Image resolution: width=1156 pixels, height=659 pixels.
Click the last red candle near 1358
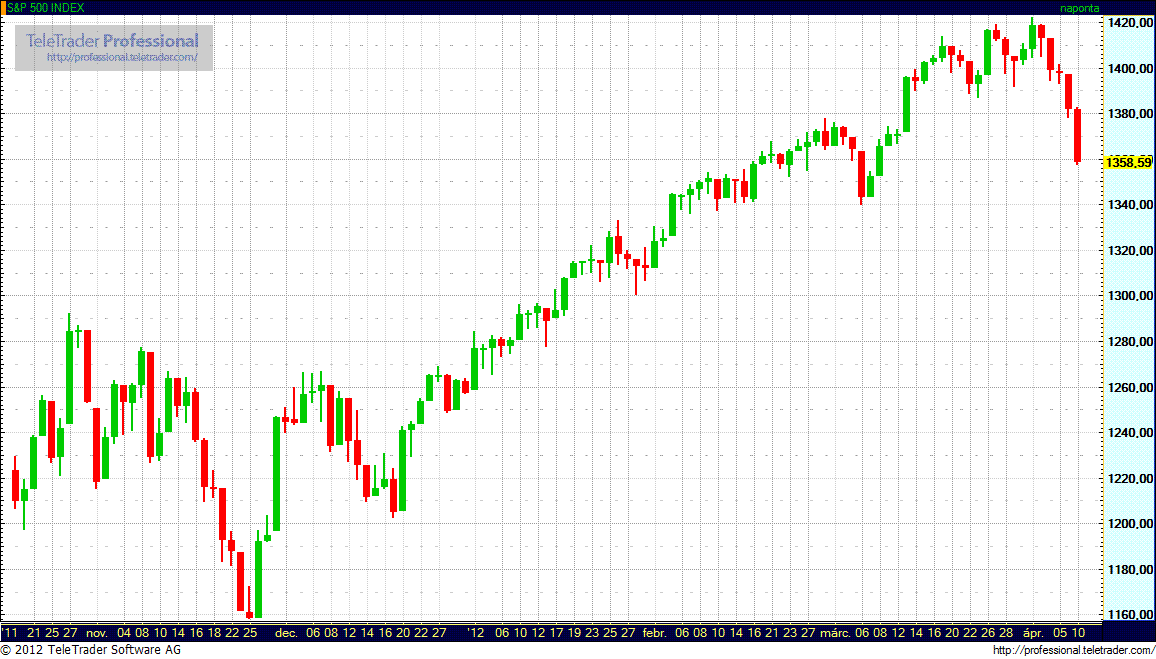(1078, 136)
